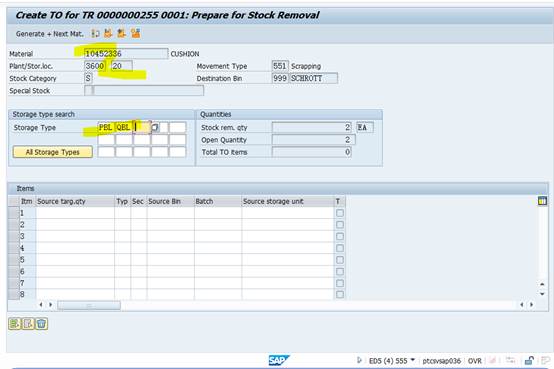554x369 pixels.
Task: Click Movement Type field 551
Action: [280, 66]
